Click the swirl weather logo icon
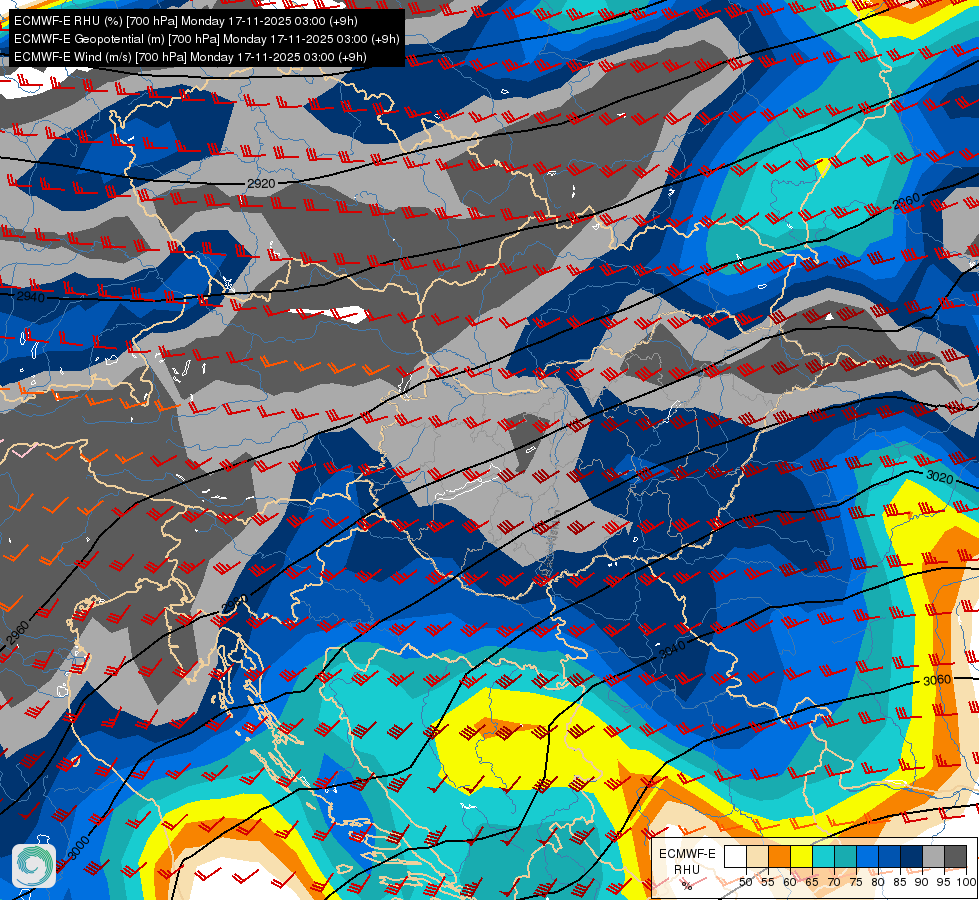The image size is (979, 900). [x=34, y=866]
